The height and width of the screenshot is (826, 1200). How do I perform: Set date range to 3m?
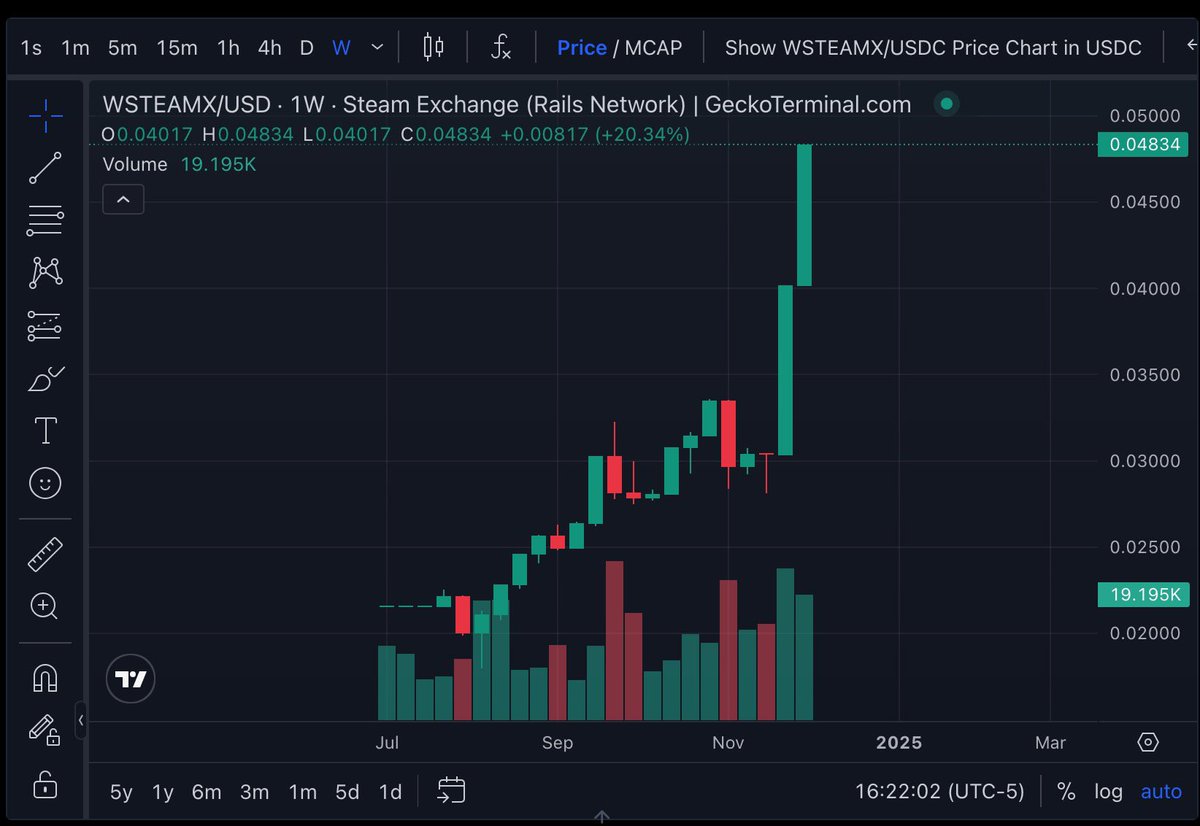coord(255,792)
